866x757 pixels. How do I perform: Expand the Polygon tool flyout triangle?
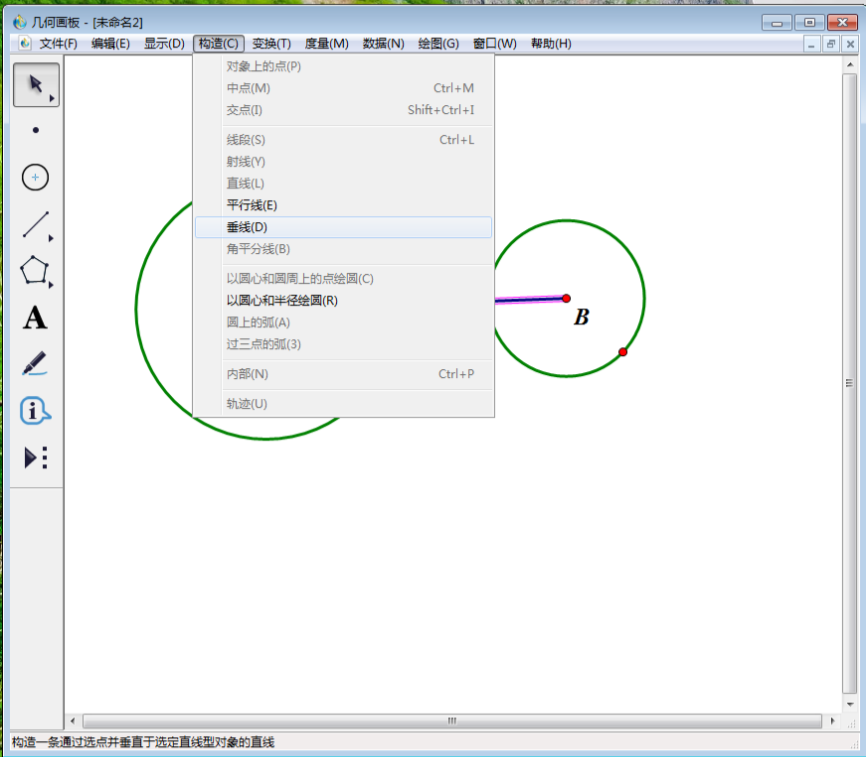[51, 285]
